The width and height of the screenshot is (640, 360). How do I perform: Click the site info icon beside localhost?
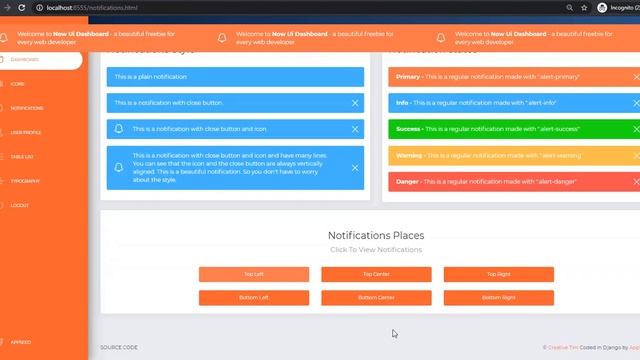tap(39, 7)
